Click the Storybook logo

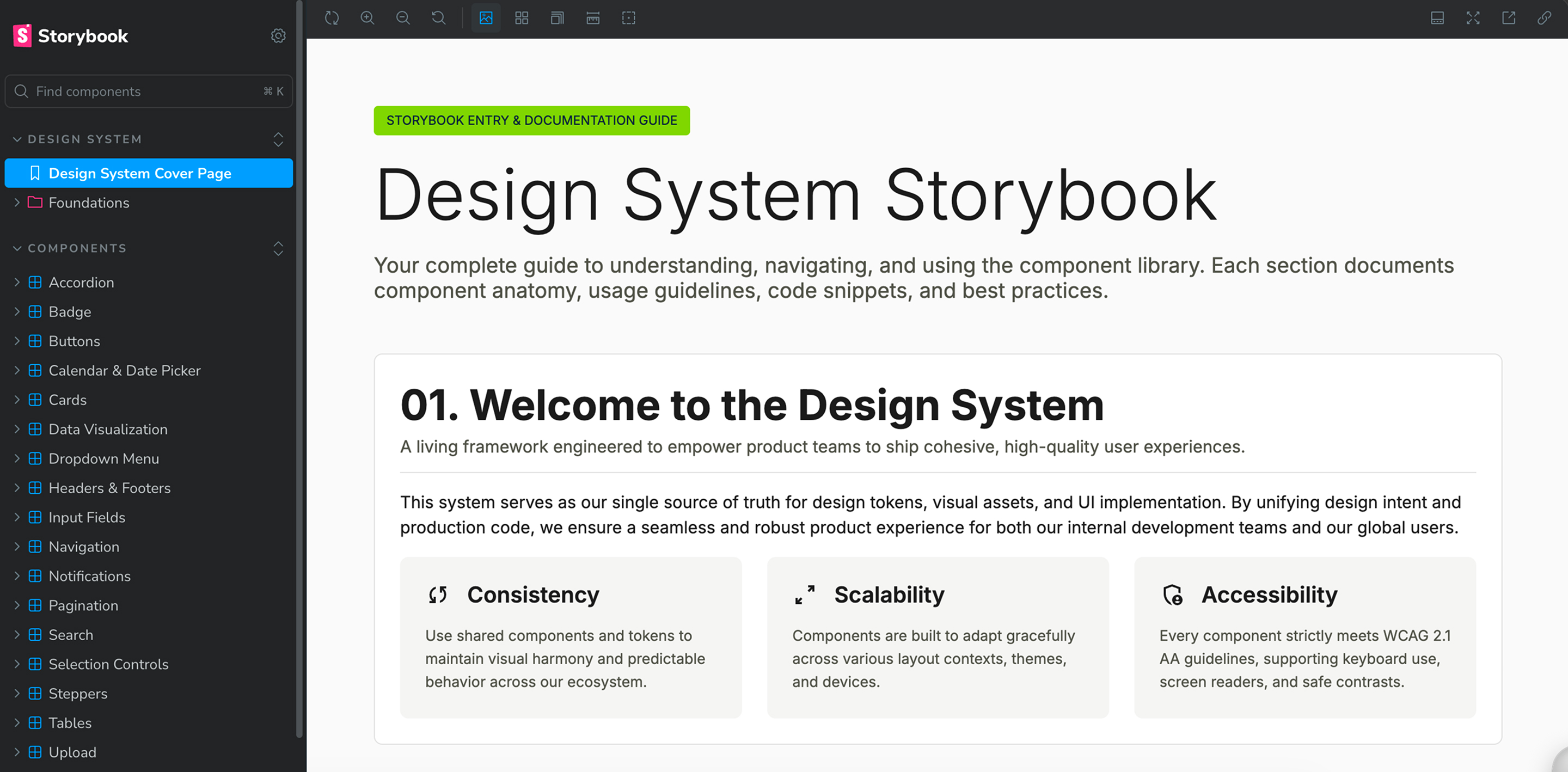[71, 35]
